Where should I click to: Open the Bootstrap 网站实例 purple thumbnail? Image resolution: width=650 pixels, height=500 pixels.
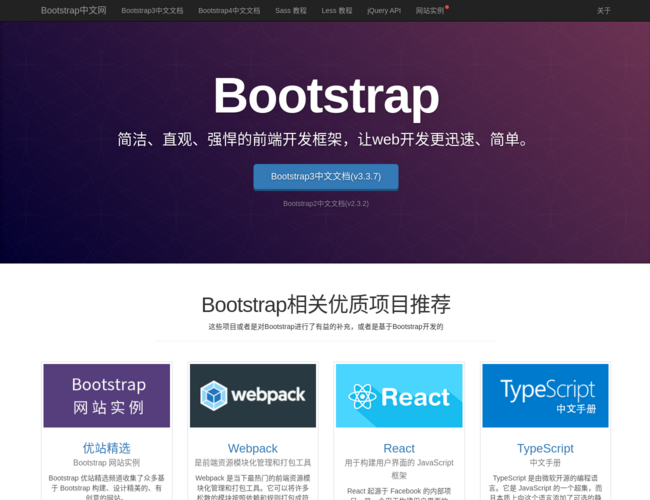coord(107,396)
